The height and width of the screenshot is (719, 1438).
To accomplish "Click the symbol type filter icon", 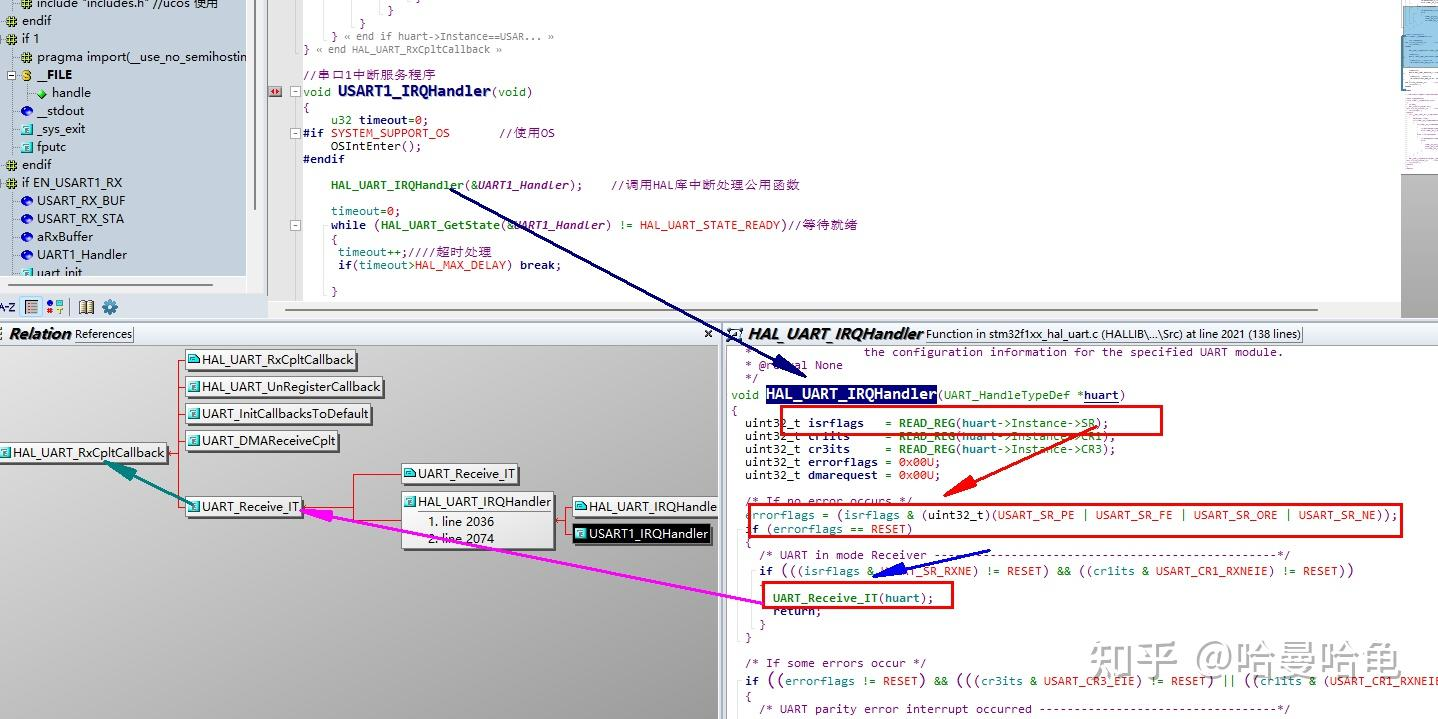I will pos(55,307).
